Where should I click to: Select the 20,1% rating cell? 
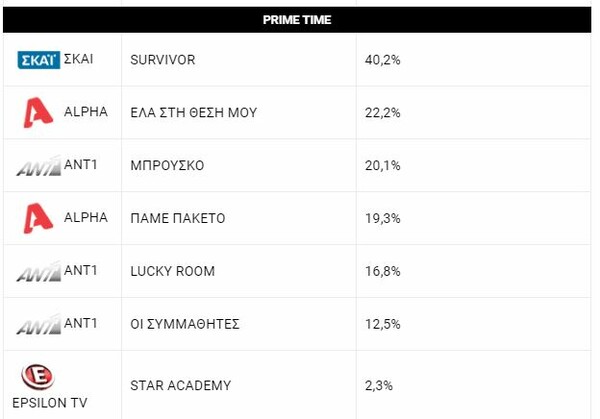click(385, 166)
